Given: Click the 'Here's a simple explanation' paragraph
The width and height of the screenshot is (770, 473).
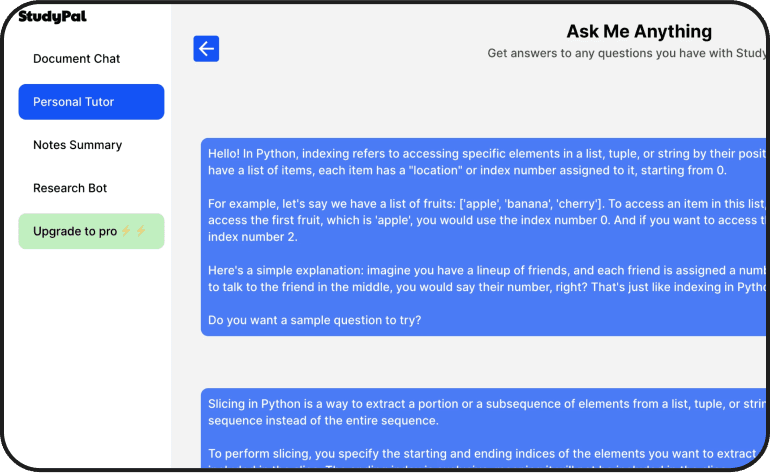Looking at the screenshot, I should point(486,278).
